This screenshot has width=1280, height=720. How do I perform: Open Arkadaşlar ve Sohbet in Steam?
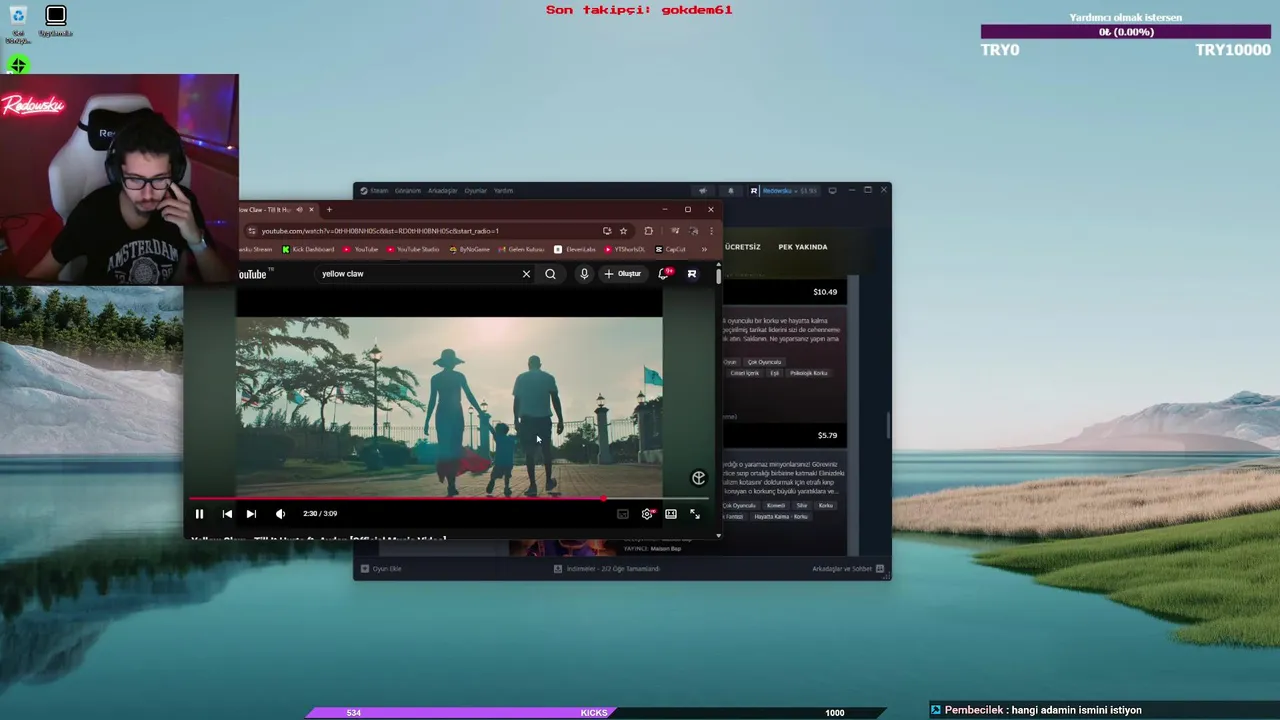coord(848,569)
